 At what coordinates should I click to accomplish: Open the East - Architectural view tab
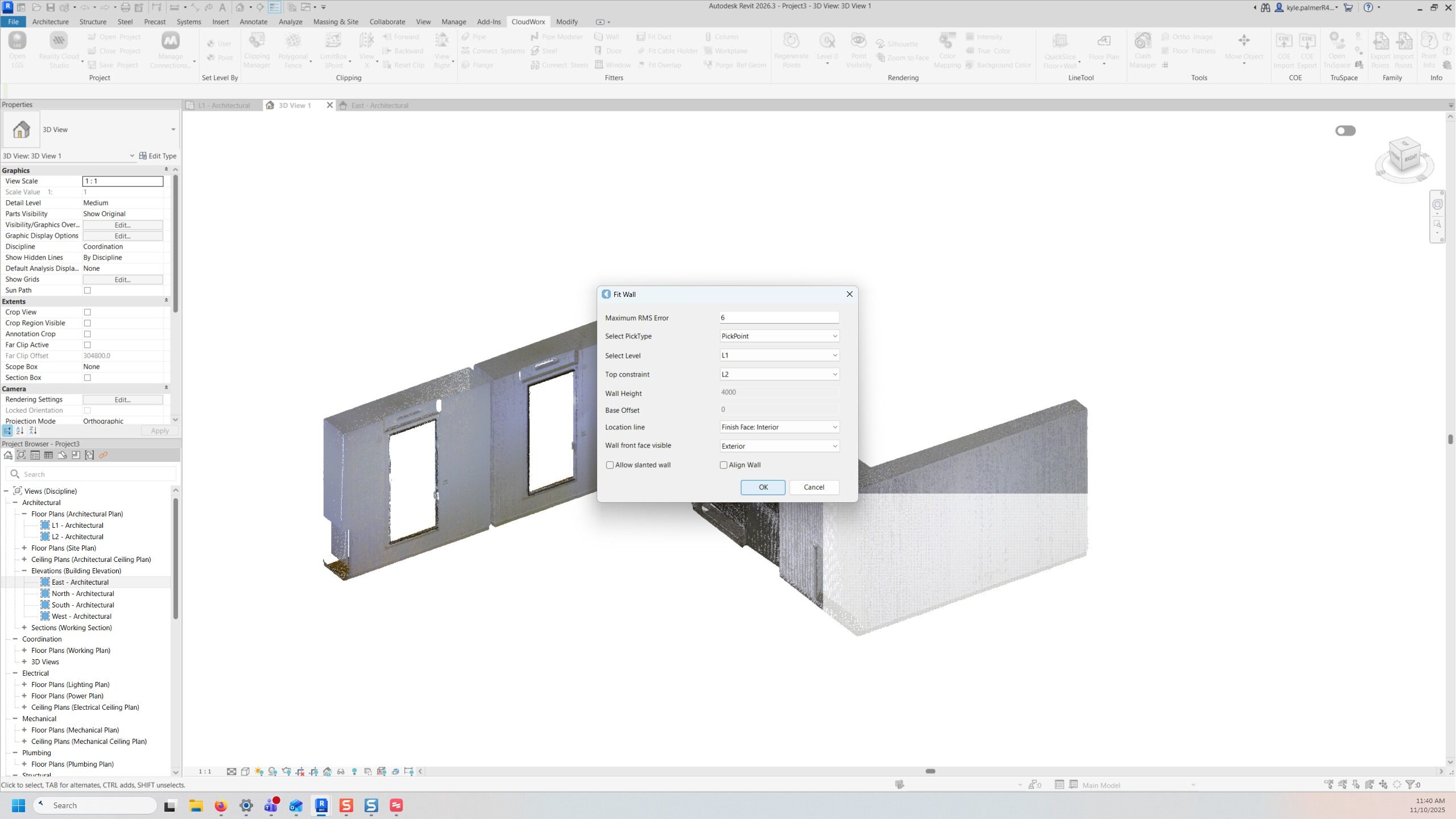(379, 105)
